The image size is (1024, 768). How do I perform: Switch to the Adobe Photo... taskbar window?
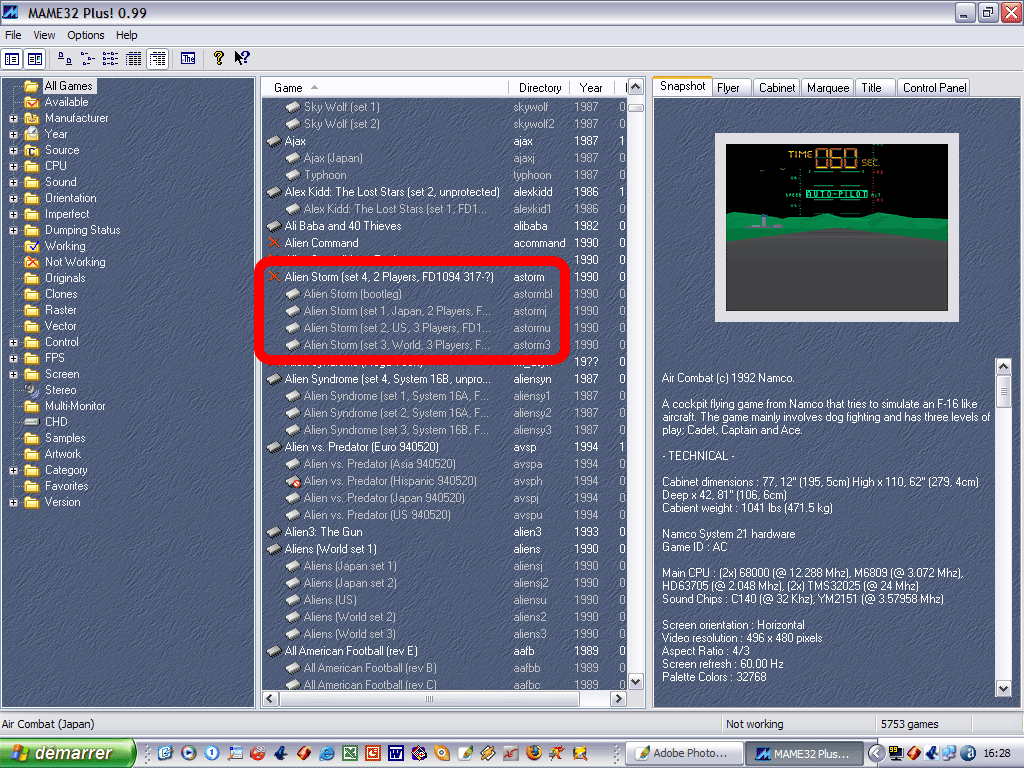coord(686,754)
